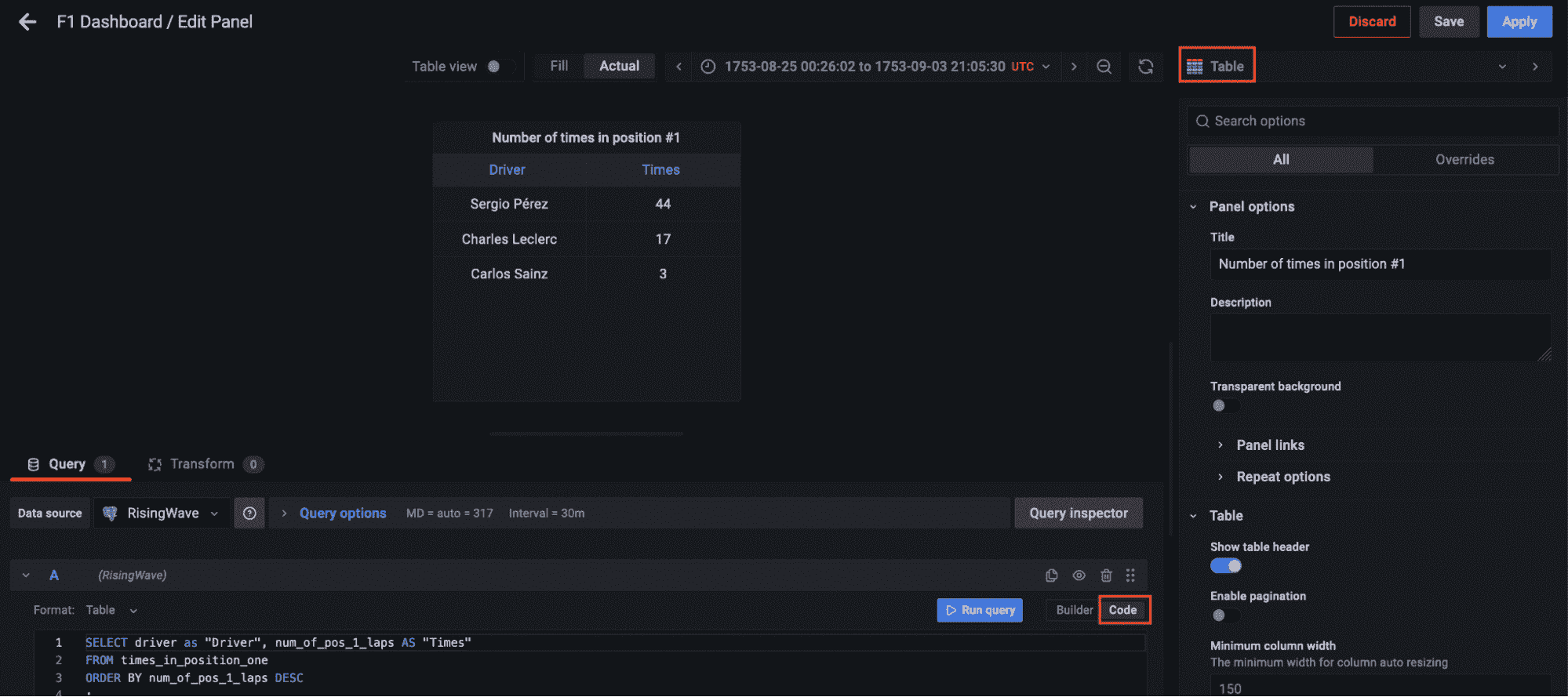Click the ORDER BY code line
The image size is (1568, 697).
pos(194,678)
